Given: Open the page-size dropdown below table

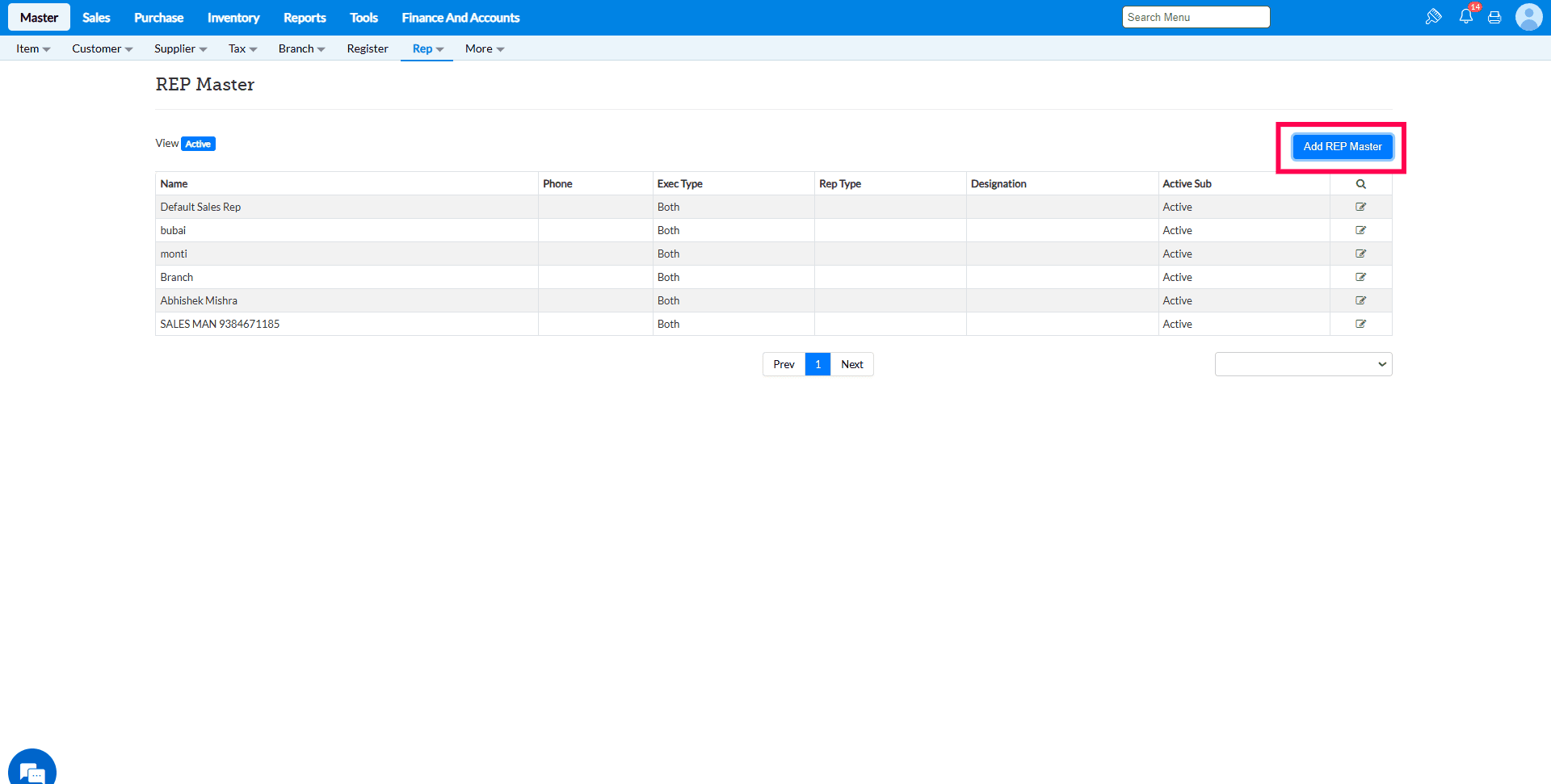Looking at the screenshot, I should tap(1303, 364).
